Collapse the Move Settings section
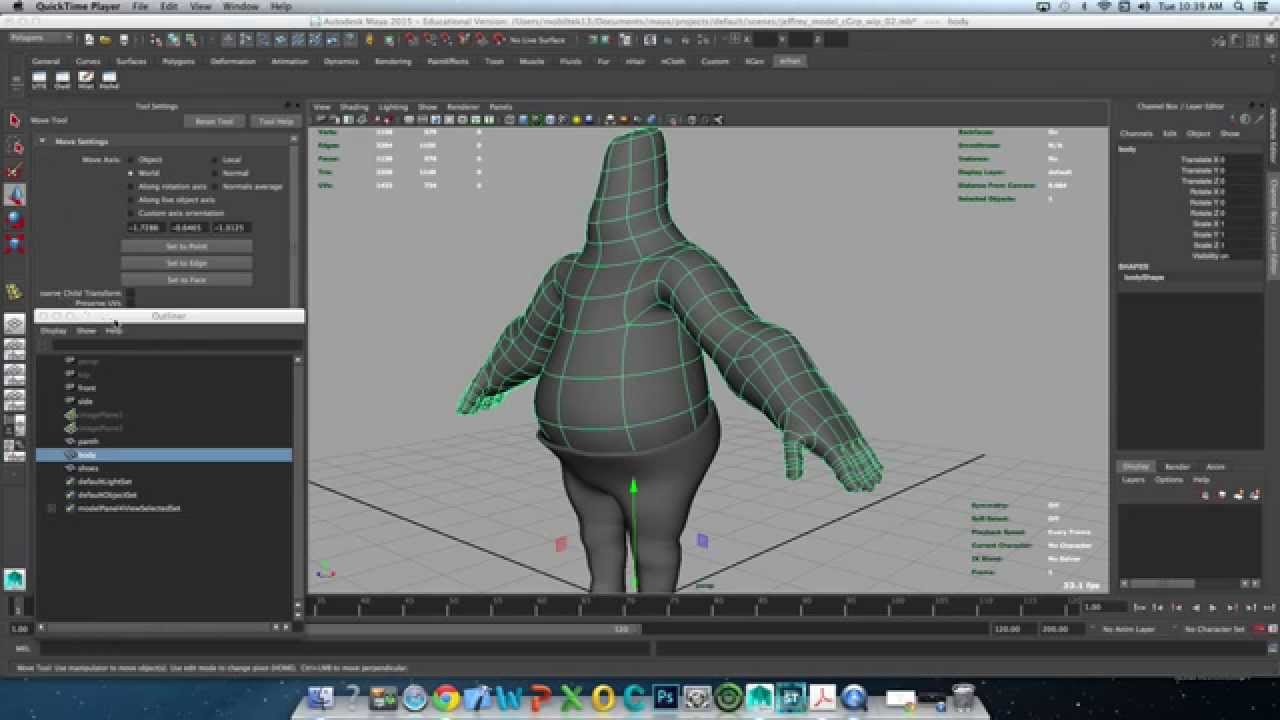Image resolution: width=1280 pixels, height=720 pixels. [x=42, y=141]
